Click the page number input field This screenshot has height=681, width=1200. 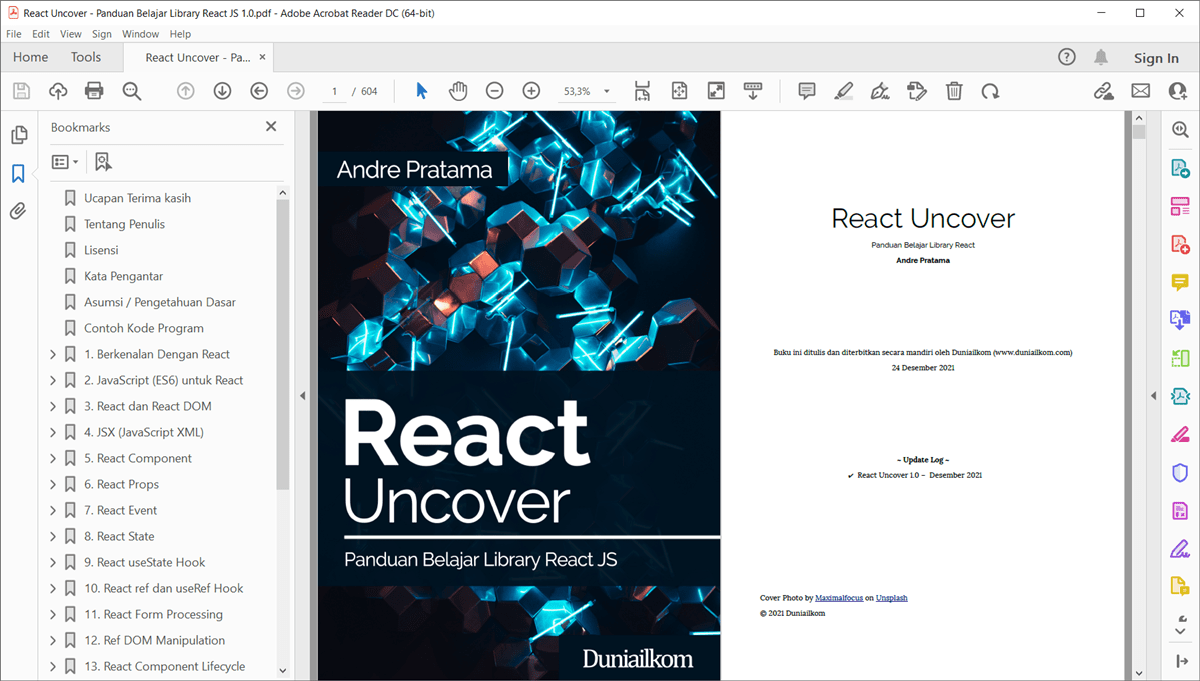[x=335, y=91]
